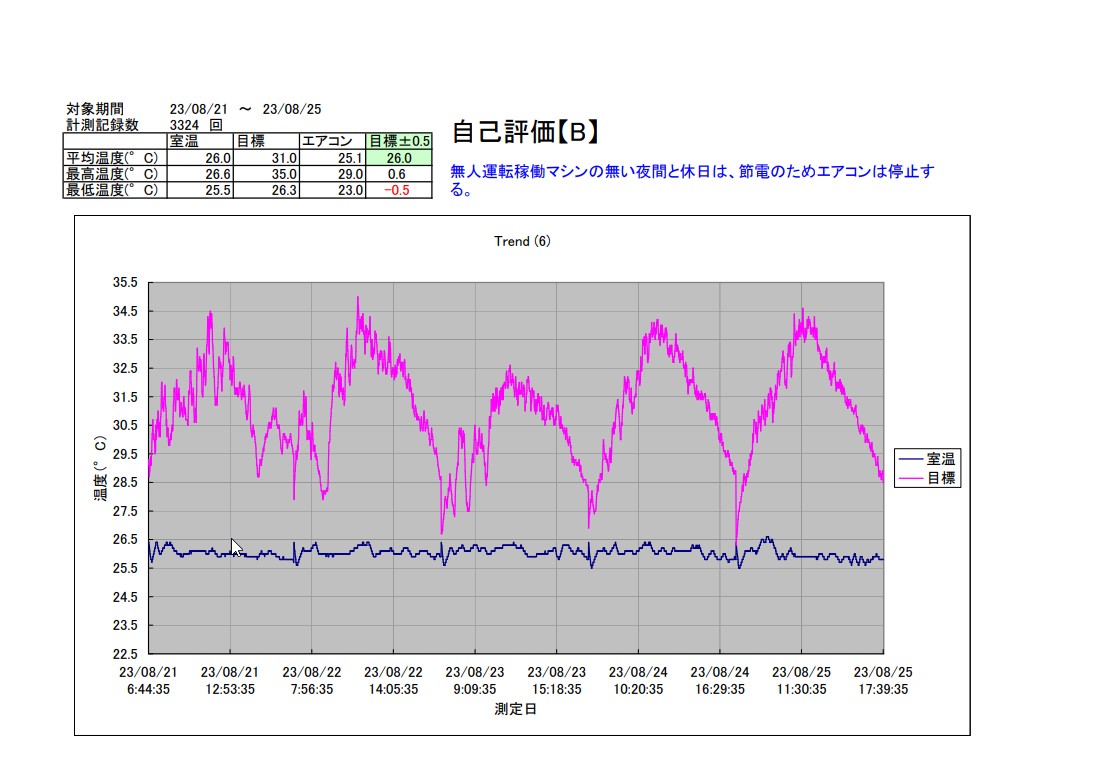
Task: Select the 目標 entry in chart legend
Action: pyautogui.click(x=940, y=478)
